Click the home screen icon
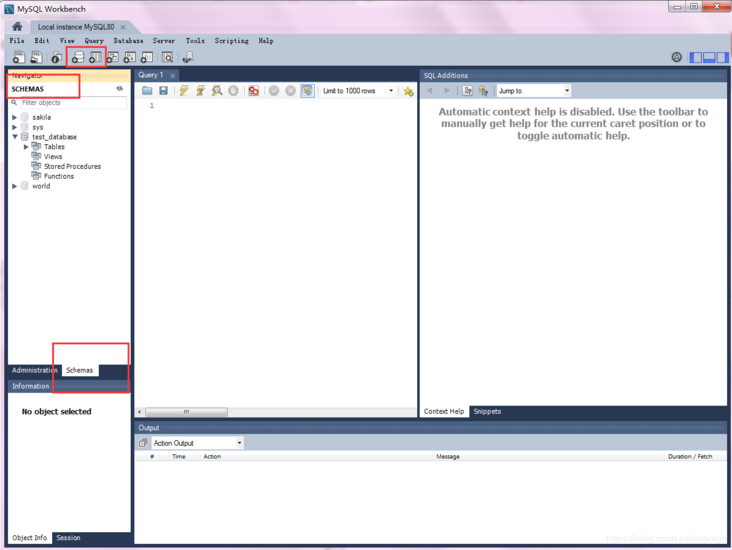Image resolution: width=732 pixels, height=550 pixels. coord(17,27)
